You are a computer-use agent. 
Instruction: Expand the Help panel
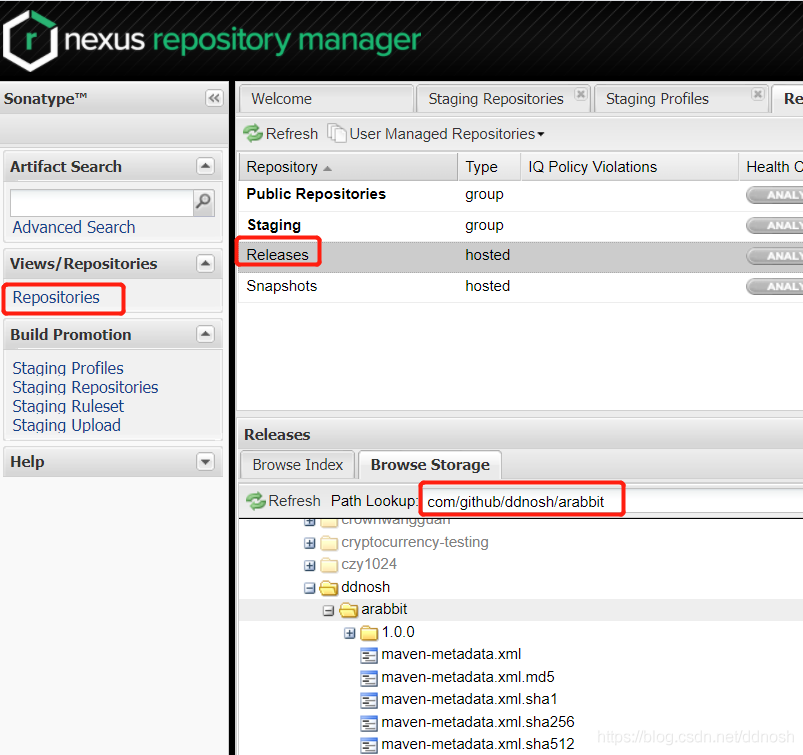205,462
